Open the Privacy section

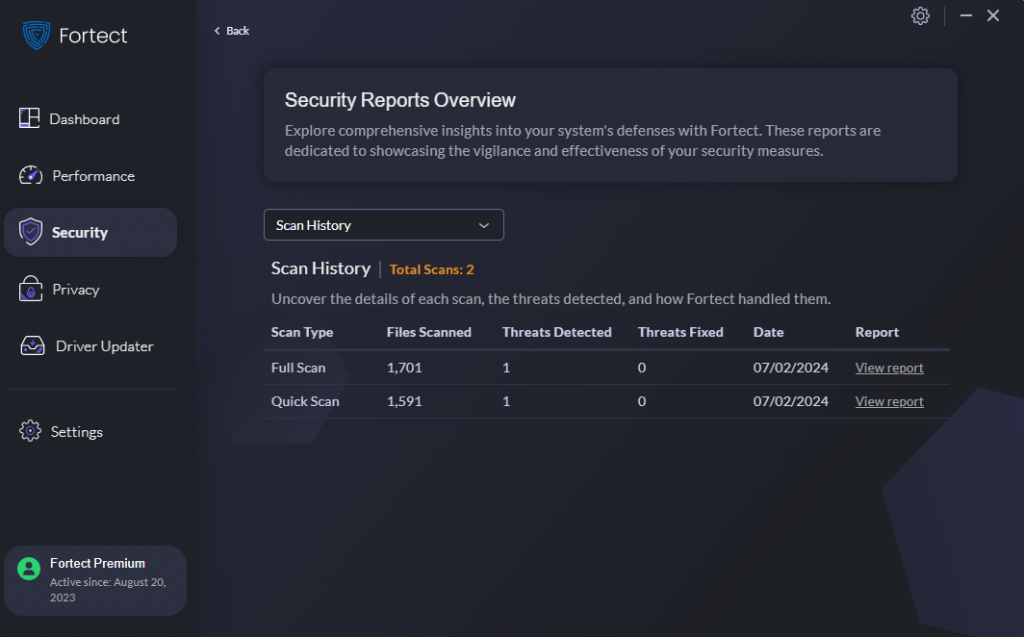76,289
